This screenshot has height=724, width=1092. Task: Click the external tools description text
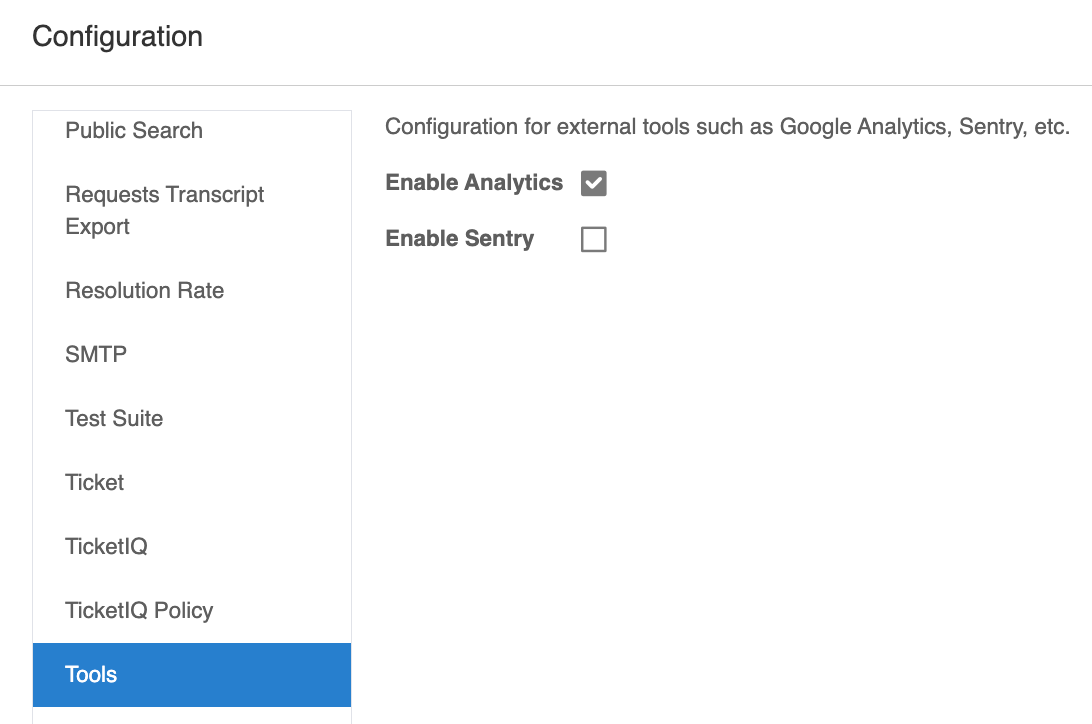(727, 127)
